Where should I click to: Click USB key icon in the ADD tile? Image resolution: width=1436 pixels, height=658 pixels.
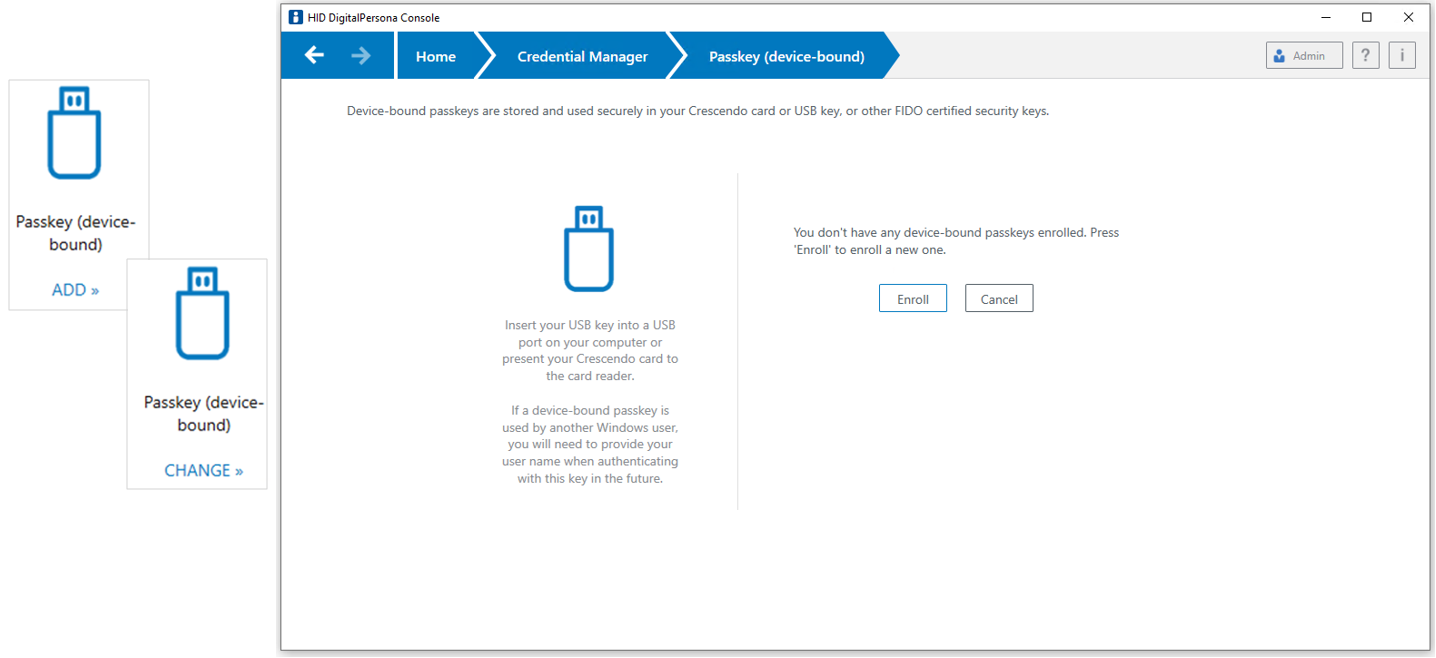click(74, 132)
